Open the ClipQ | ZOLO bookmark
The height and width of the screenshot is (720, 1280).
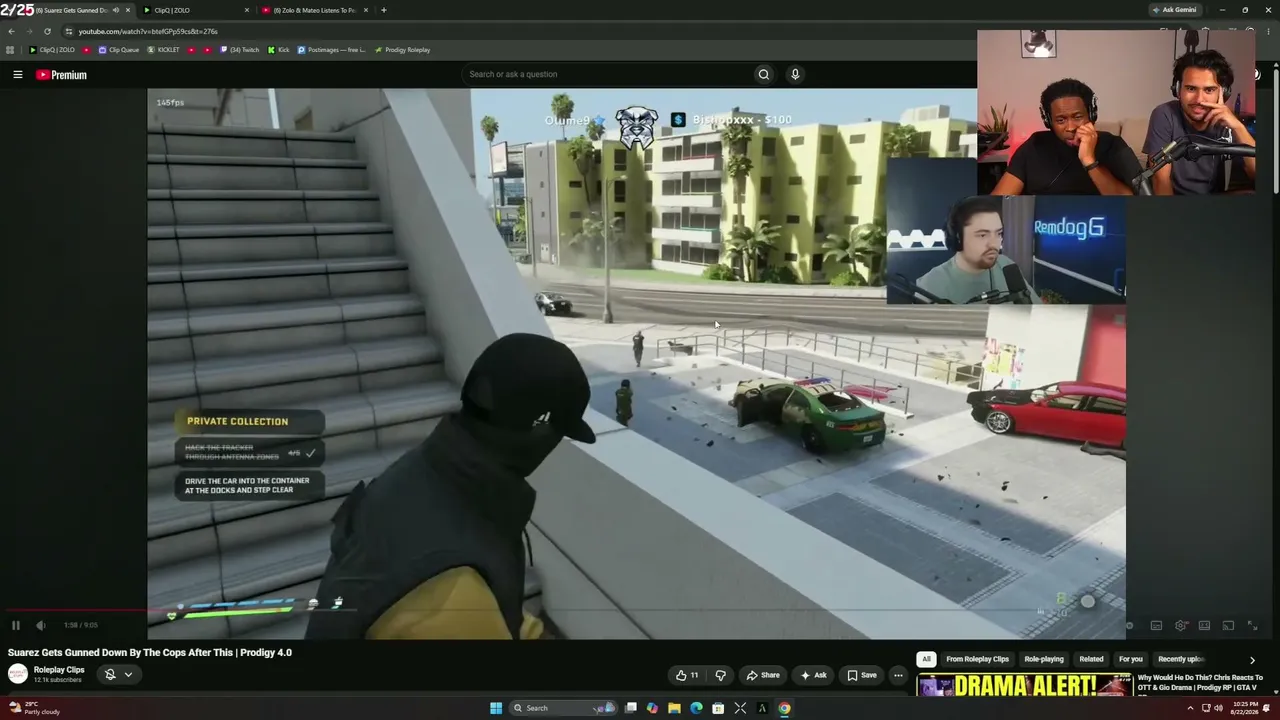[52, 50]
